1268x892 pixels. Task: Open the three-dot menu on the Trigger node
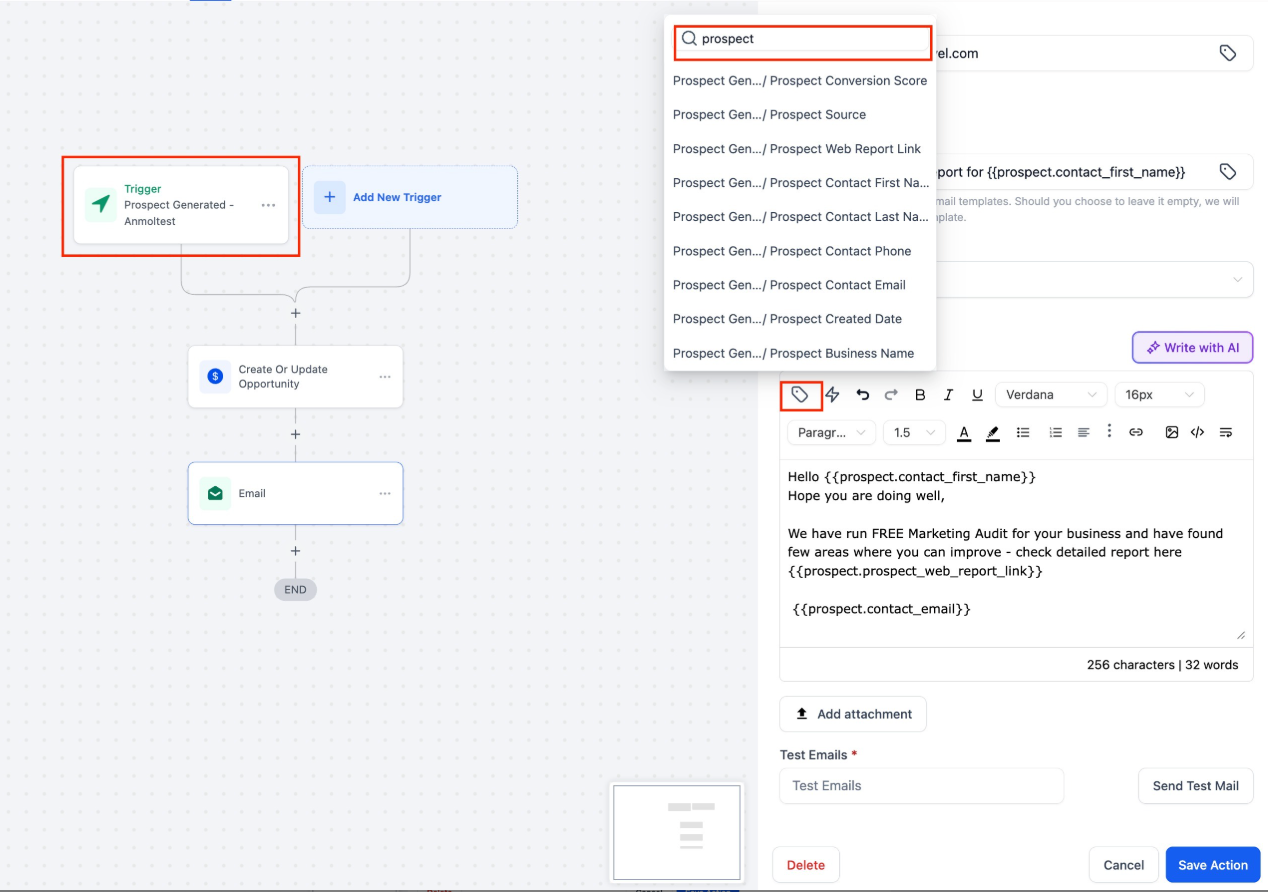pyautogui.click(x=268, y=205)
